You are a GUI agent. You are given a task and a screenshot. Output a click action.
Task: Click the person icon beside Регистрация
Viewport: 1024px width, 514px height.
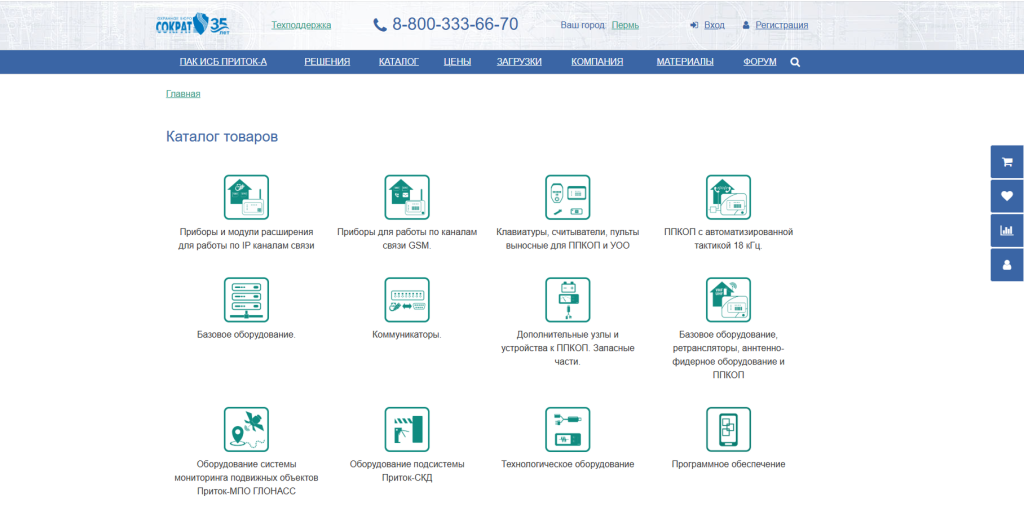point(746,25)
